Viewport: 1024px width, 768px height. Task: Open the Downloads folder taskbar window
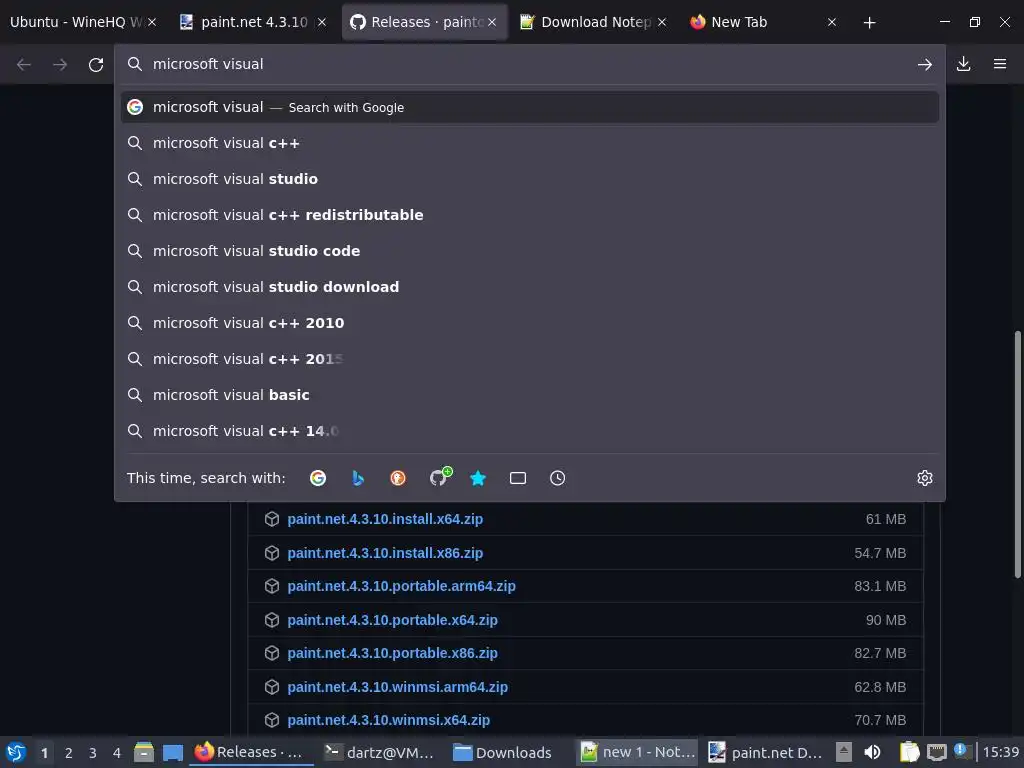point(503,752)
